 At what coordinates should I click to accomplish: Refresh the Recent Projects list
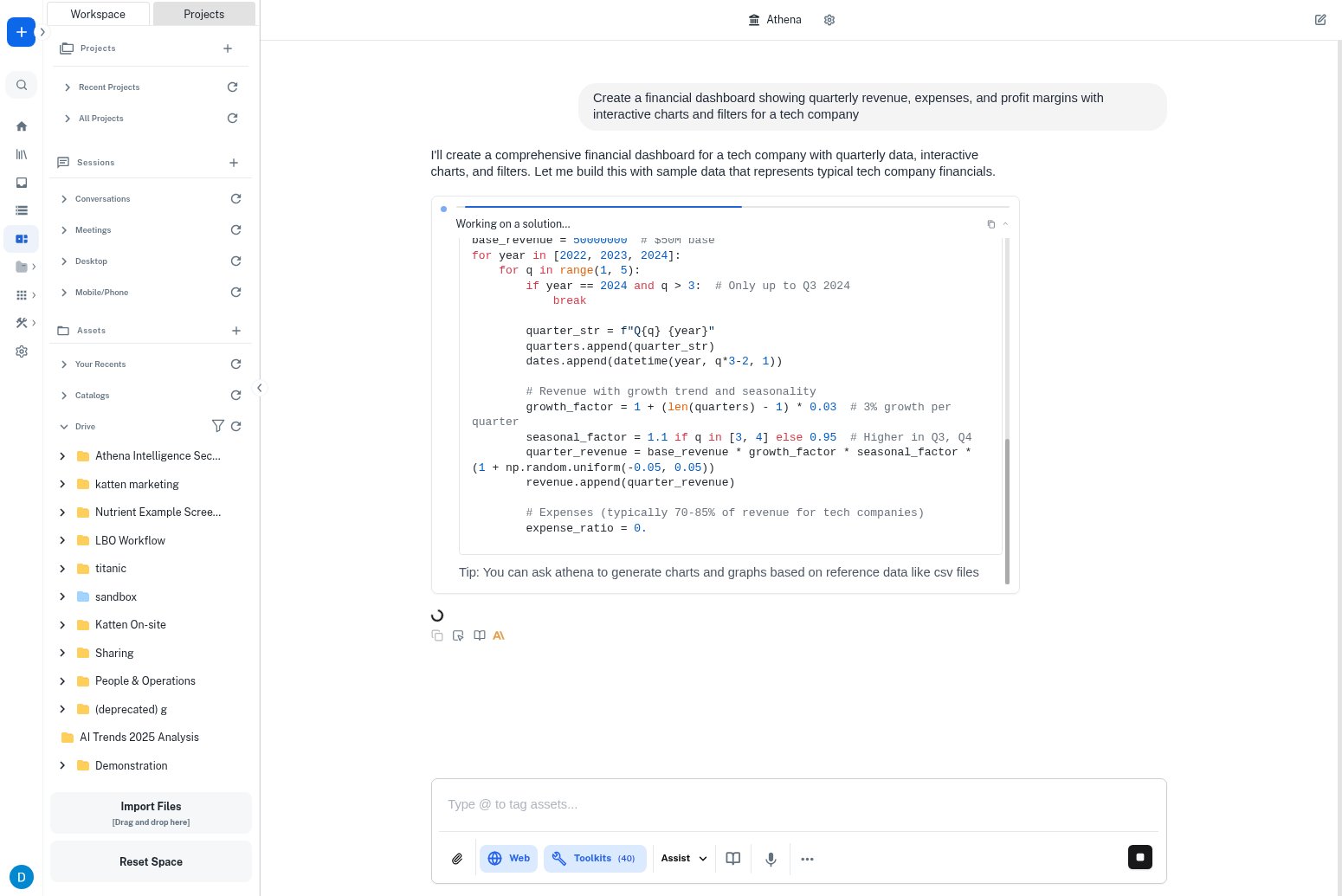[232, 87]
